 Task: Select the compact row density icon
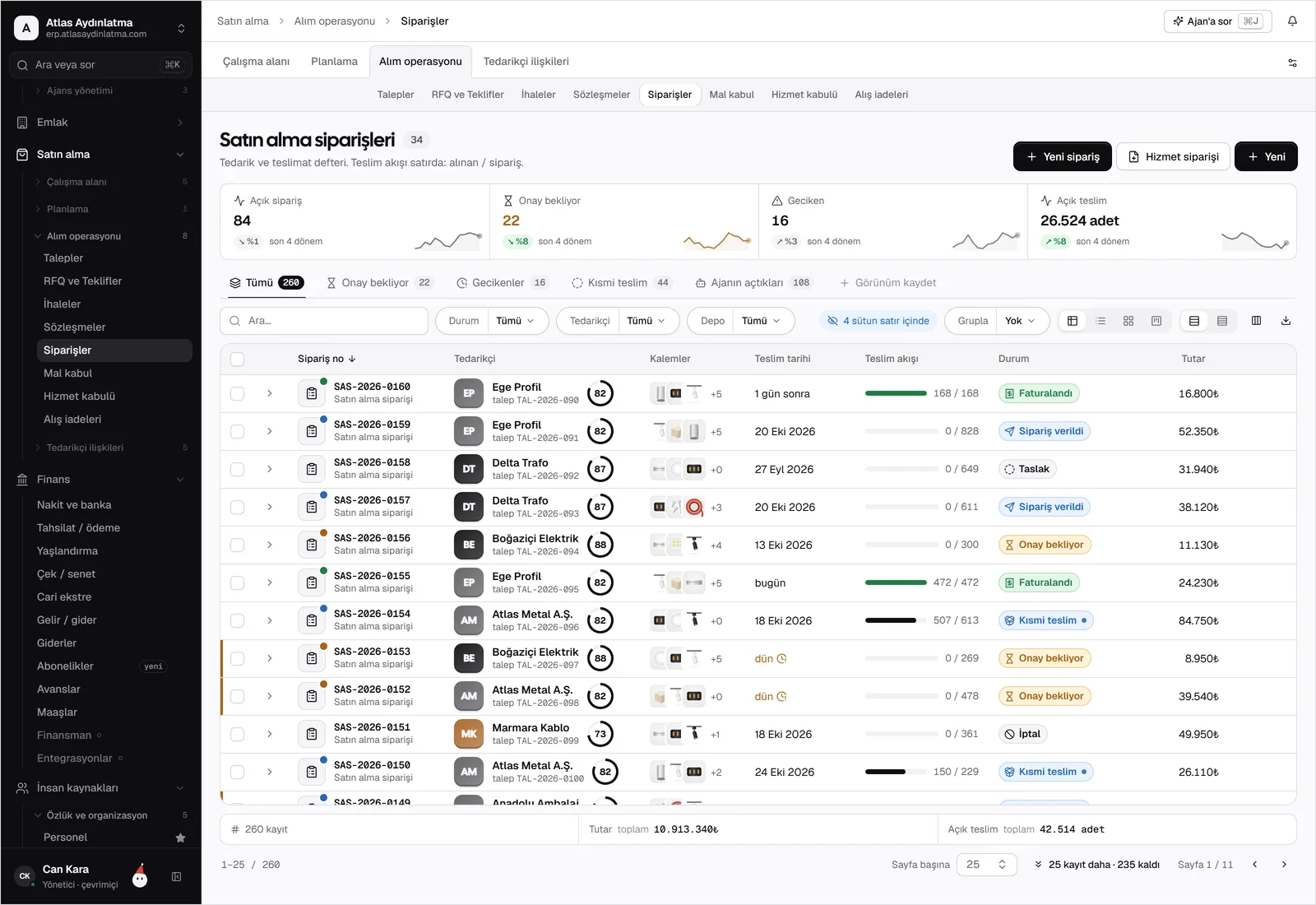pos(1222,321)
